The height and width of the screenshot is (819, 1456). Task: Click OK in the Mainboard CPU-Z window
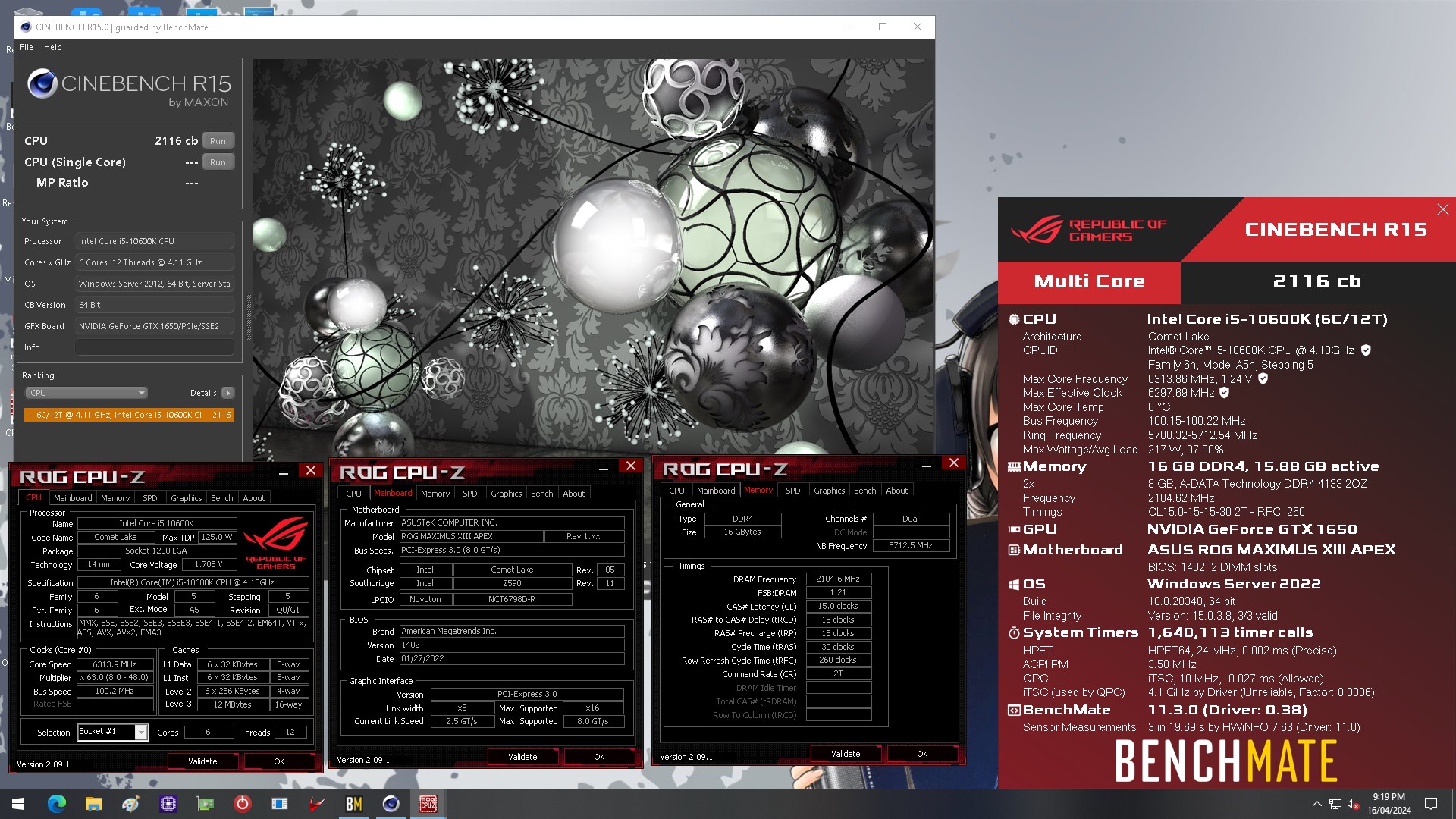pyautogui.click(x=599, y=757)
